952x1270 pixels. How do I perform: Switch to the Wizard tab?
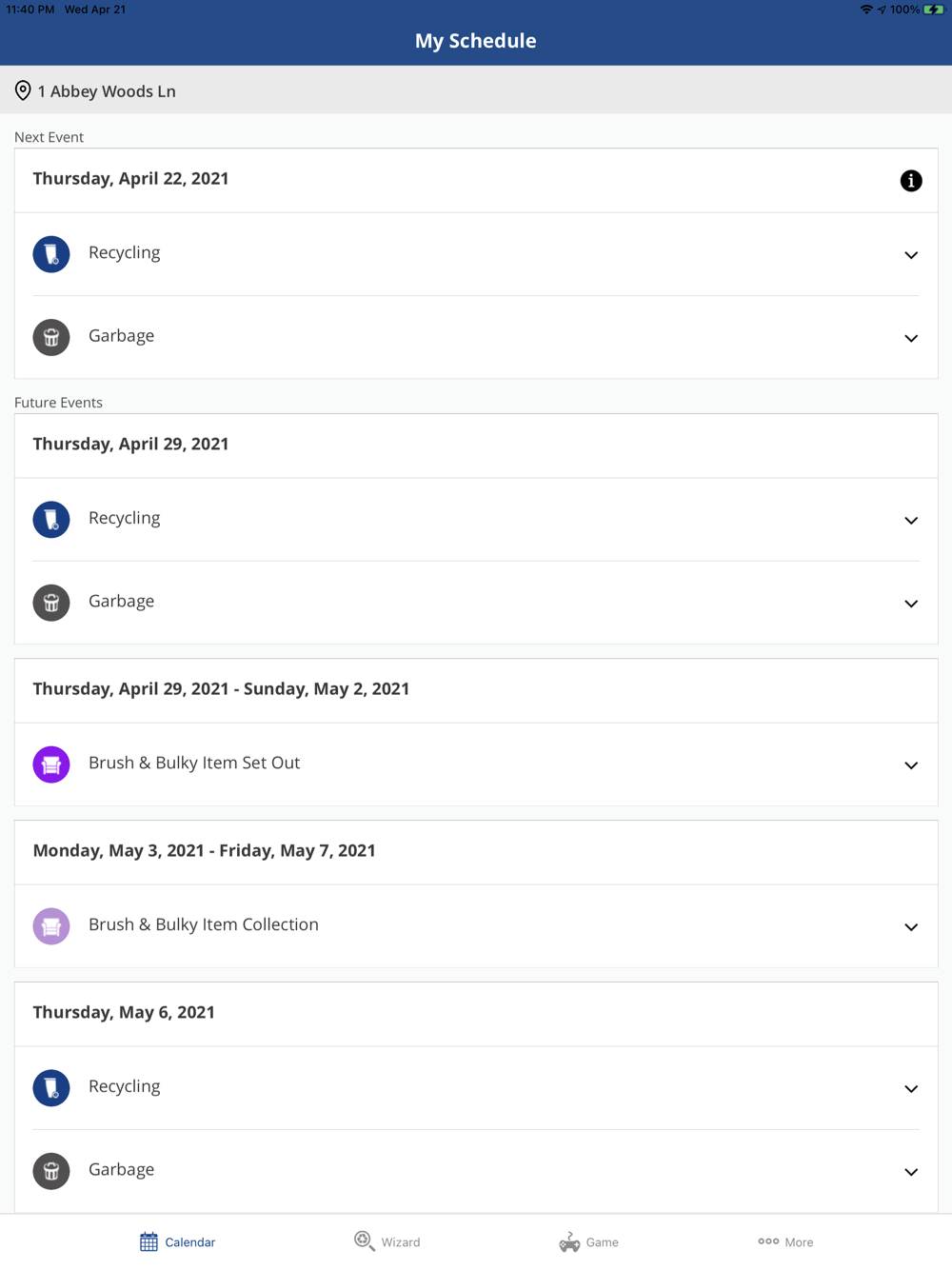point(387,1241)
